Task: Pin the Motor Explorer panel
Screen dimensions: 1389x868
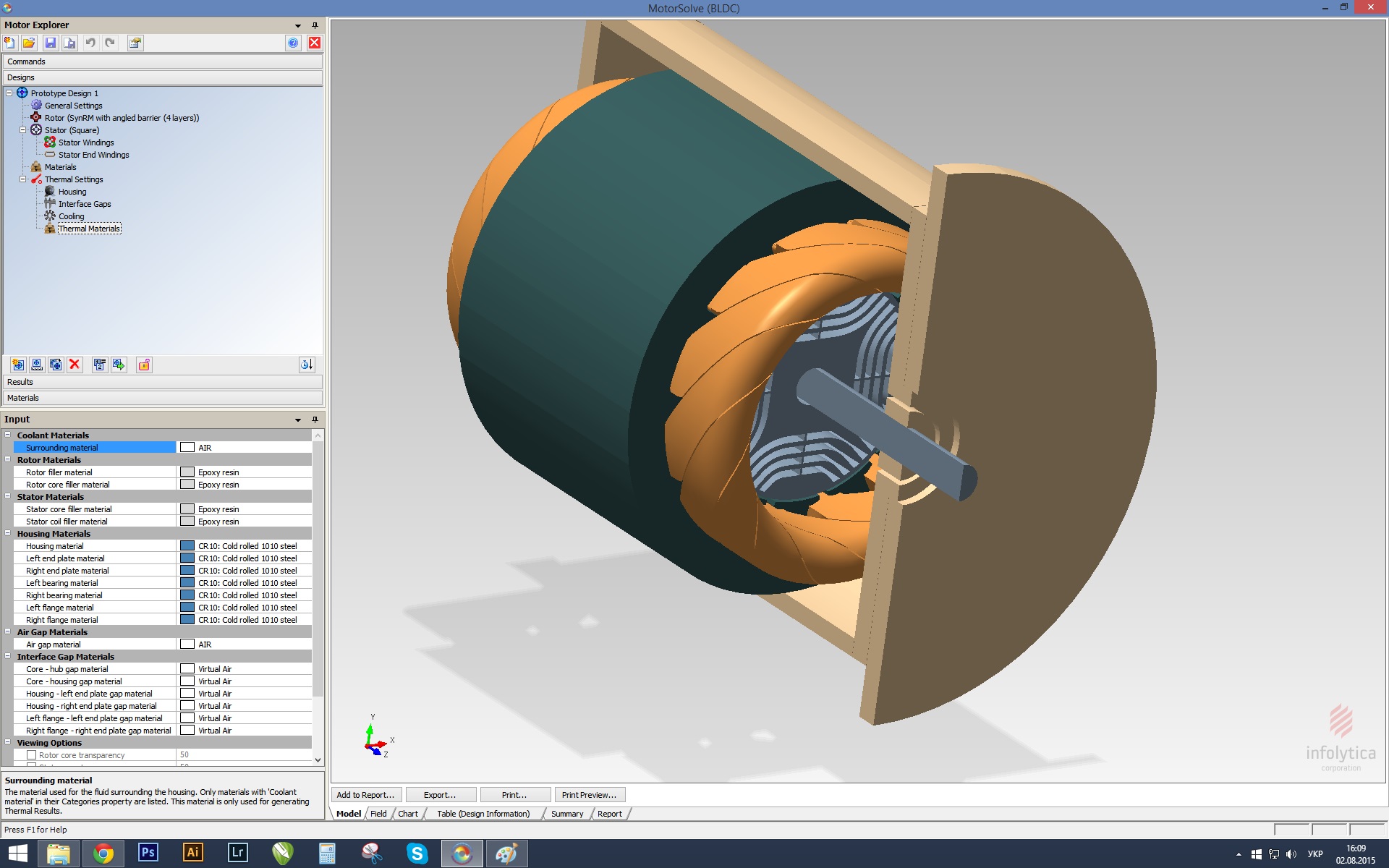Action: tap(315, 25)
